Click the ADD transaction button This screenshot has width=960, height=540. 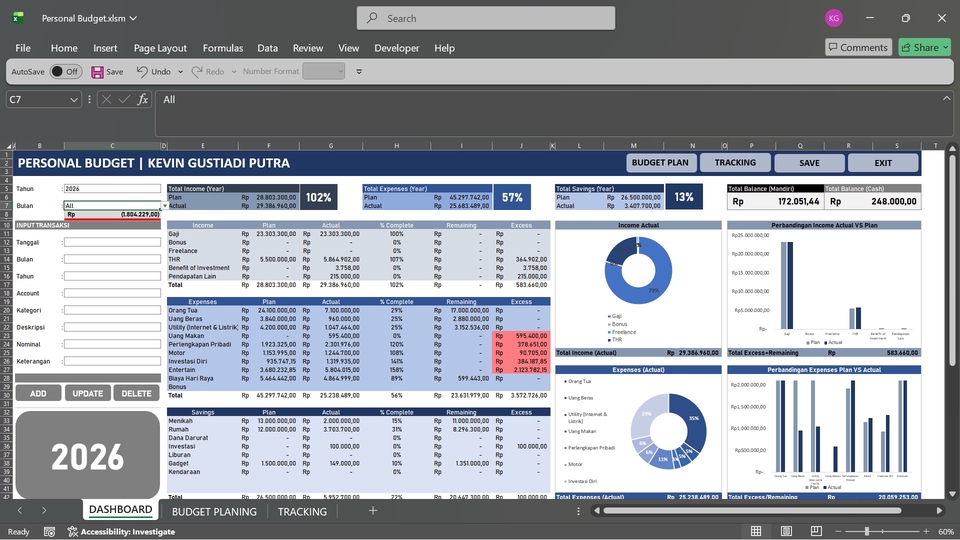point(38,393)
